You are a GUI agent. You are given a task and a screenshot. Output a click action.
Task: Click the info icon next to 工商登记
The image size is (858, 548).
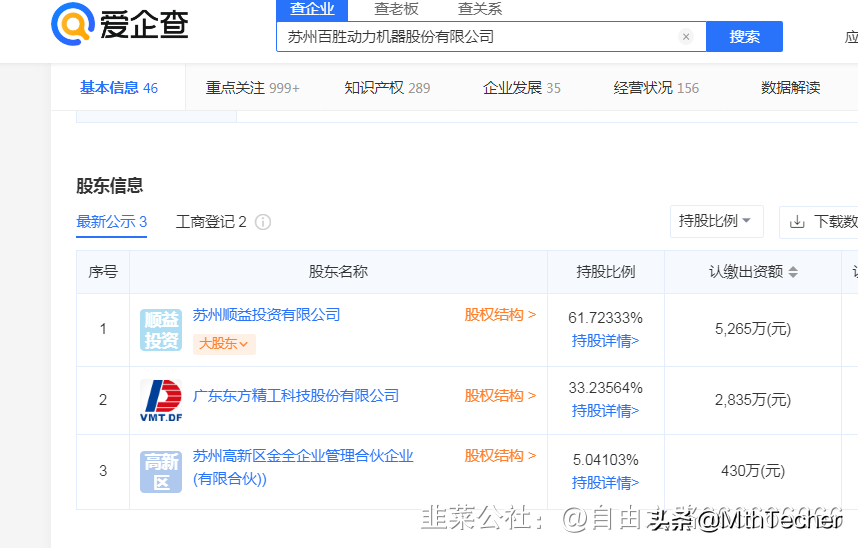(263, 222)
